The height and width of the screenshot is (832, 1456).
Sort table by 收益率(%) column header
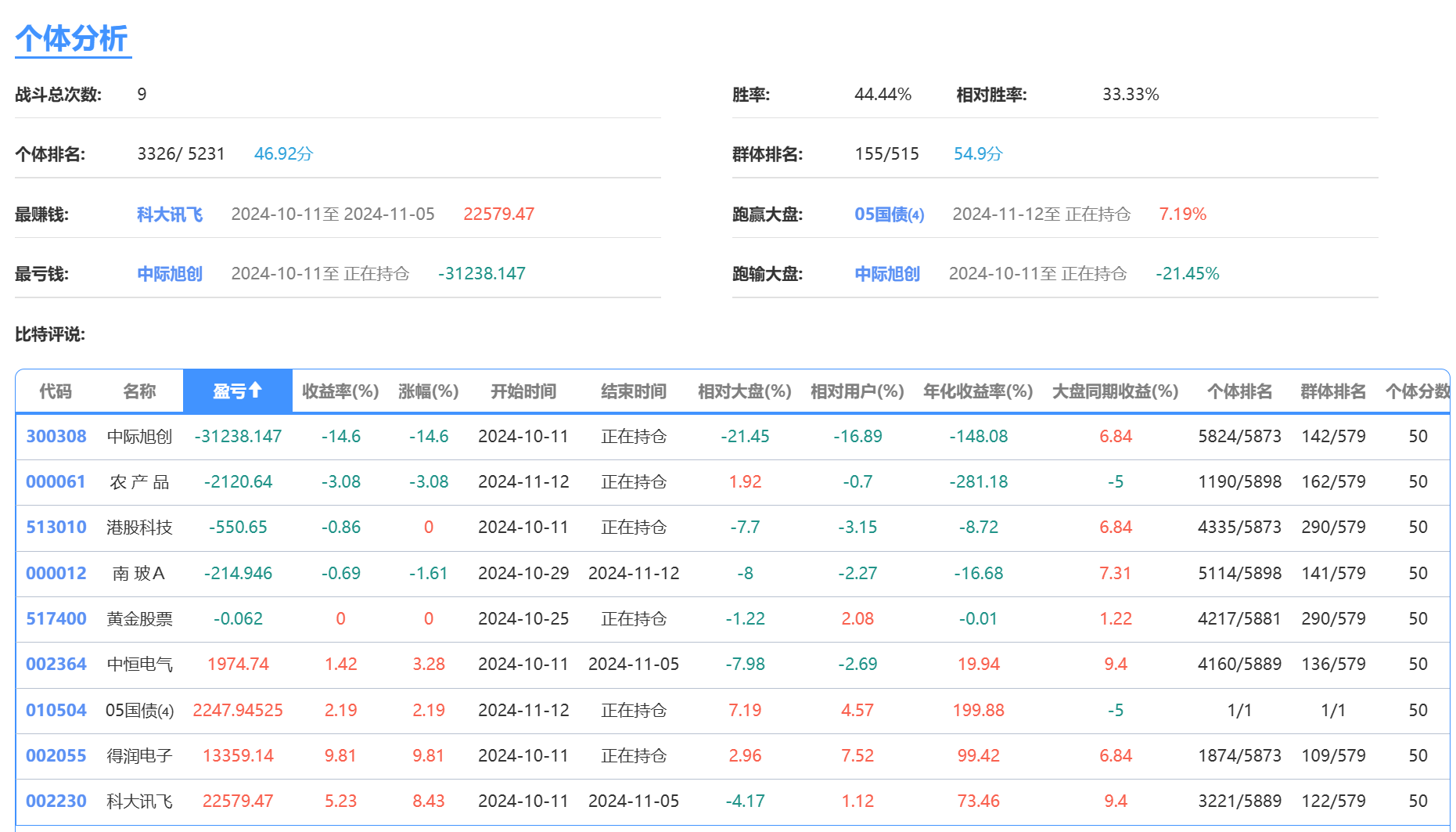coord(340,391)
